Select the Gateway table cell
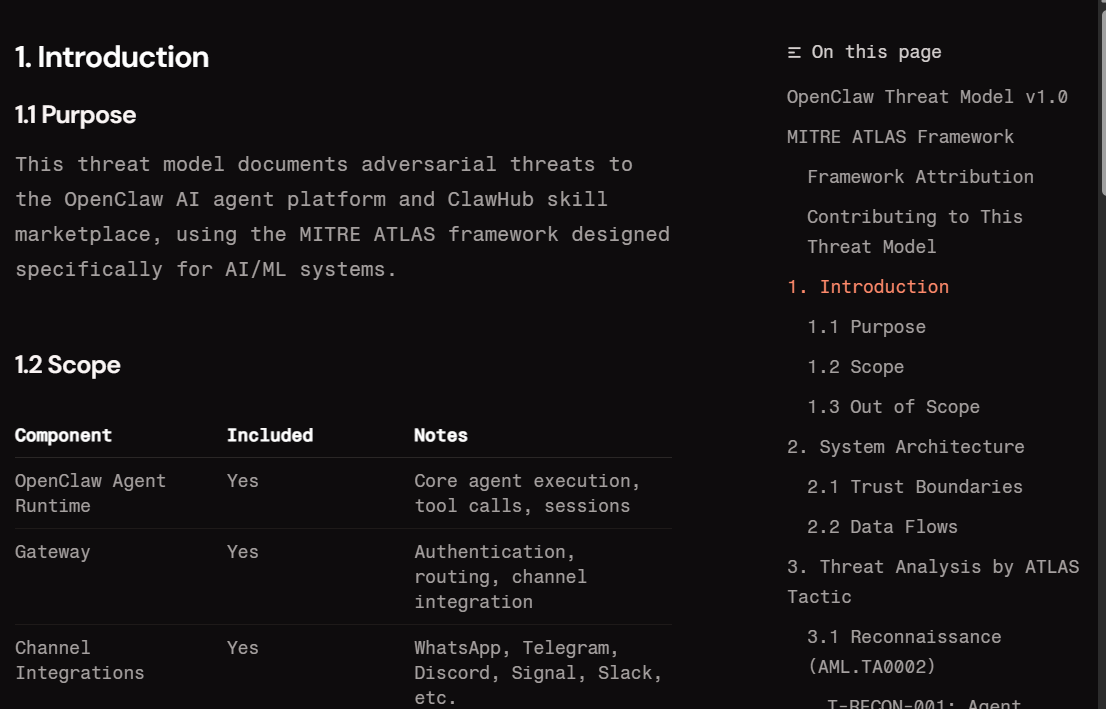This screenshot has width=1106, height=709. [x=52, y=552]
